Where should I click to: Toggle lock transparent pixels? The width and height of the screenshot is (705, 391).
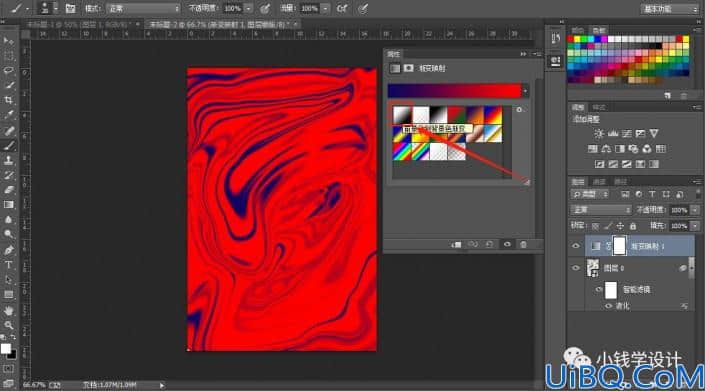(x=595, y=226)
